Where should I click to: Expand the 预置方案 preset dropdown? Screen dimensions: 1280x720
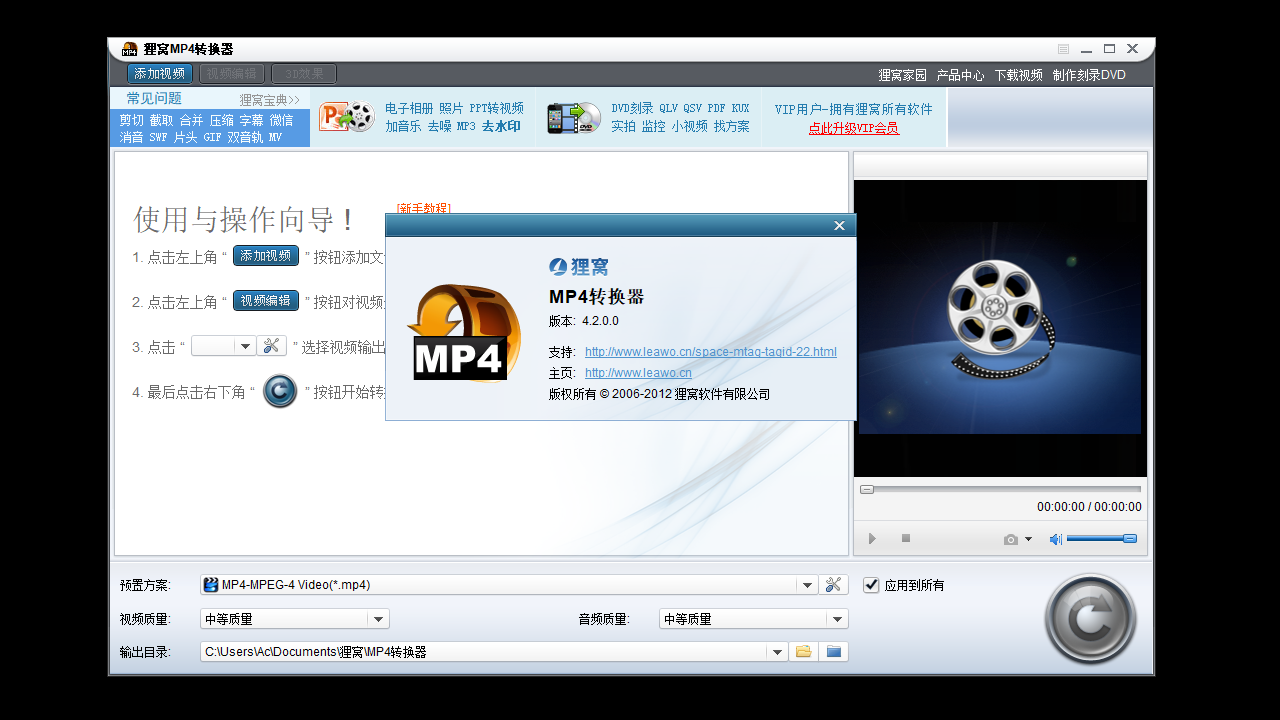coord(807,585)
